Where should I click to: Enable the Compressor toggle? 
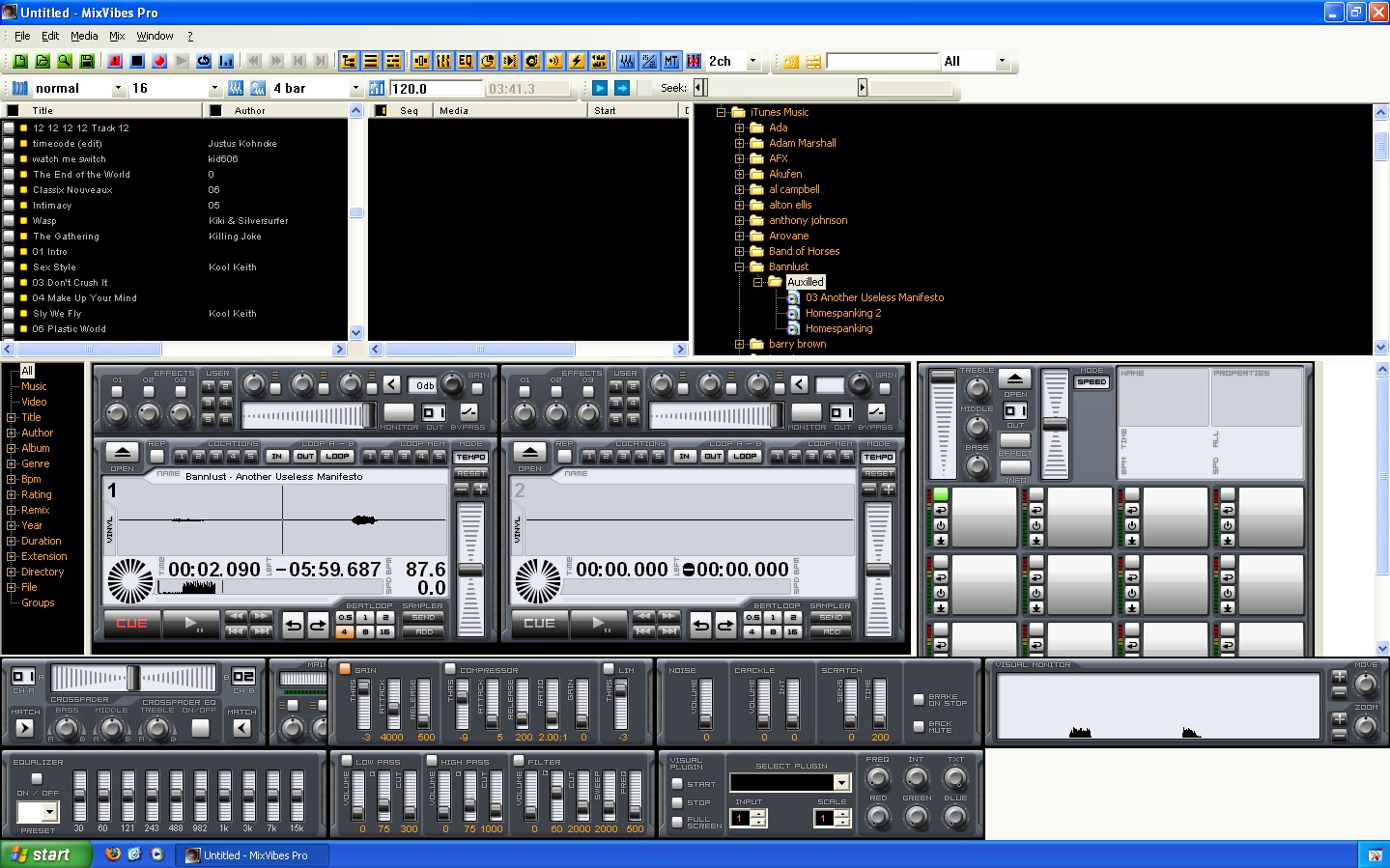click(x=450, y=668)
